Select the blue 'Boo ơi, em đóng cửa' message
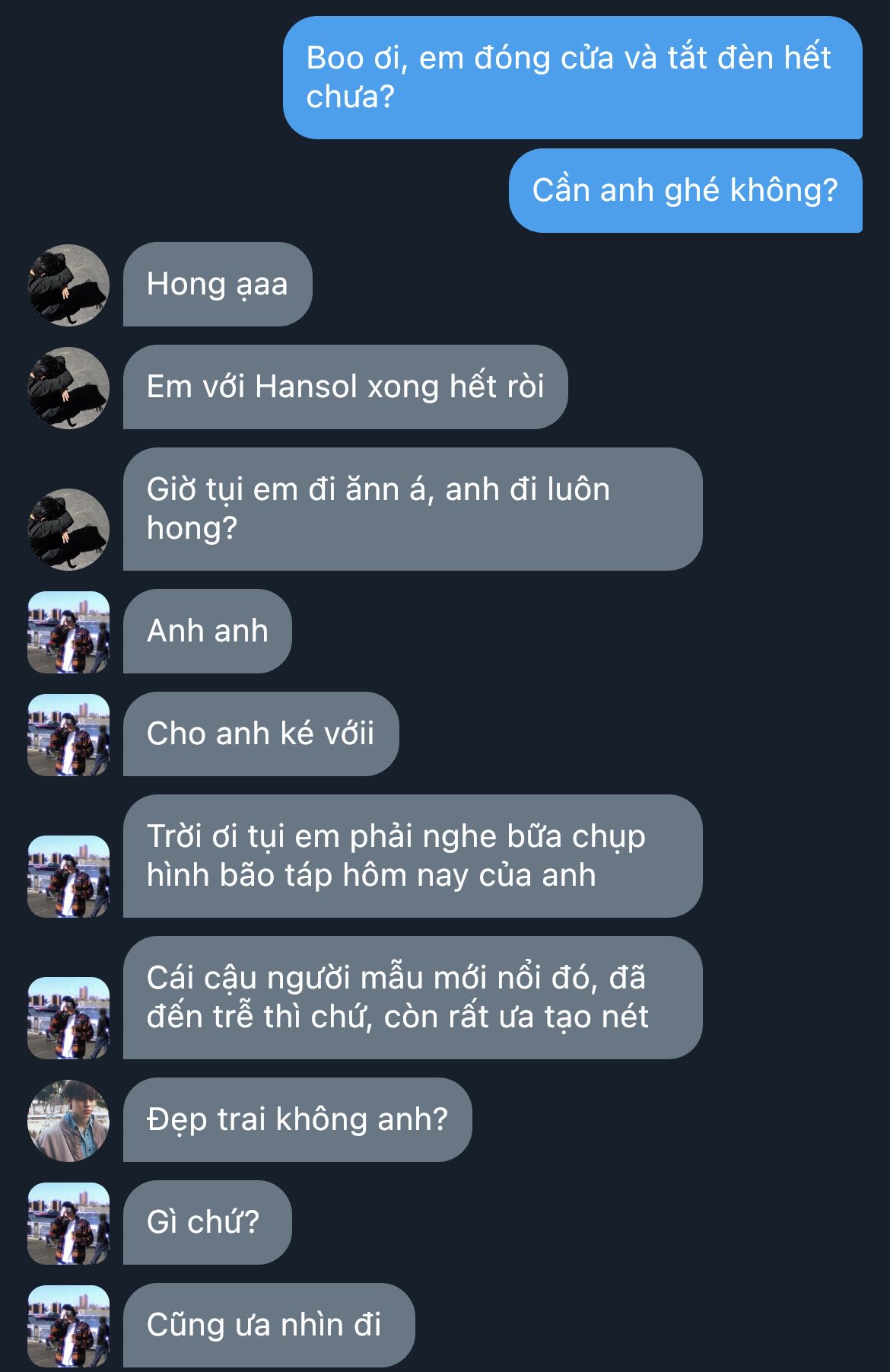Screen dimensions: 890x1372 click(x=573, y=78)
